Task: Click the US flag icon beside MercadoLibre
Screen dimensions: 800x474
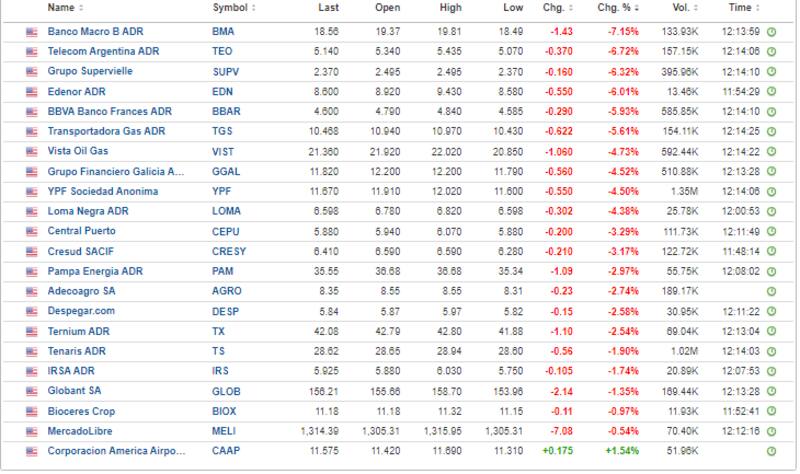Action: (31, 432)
